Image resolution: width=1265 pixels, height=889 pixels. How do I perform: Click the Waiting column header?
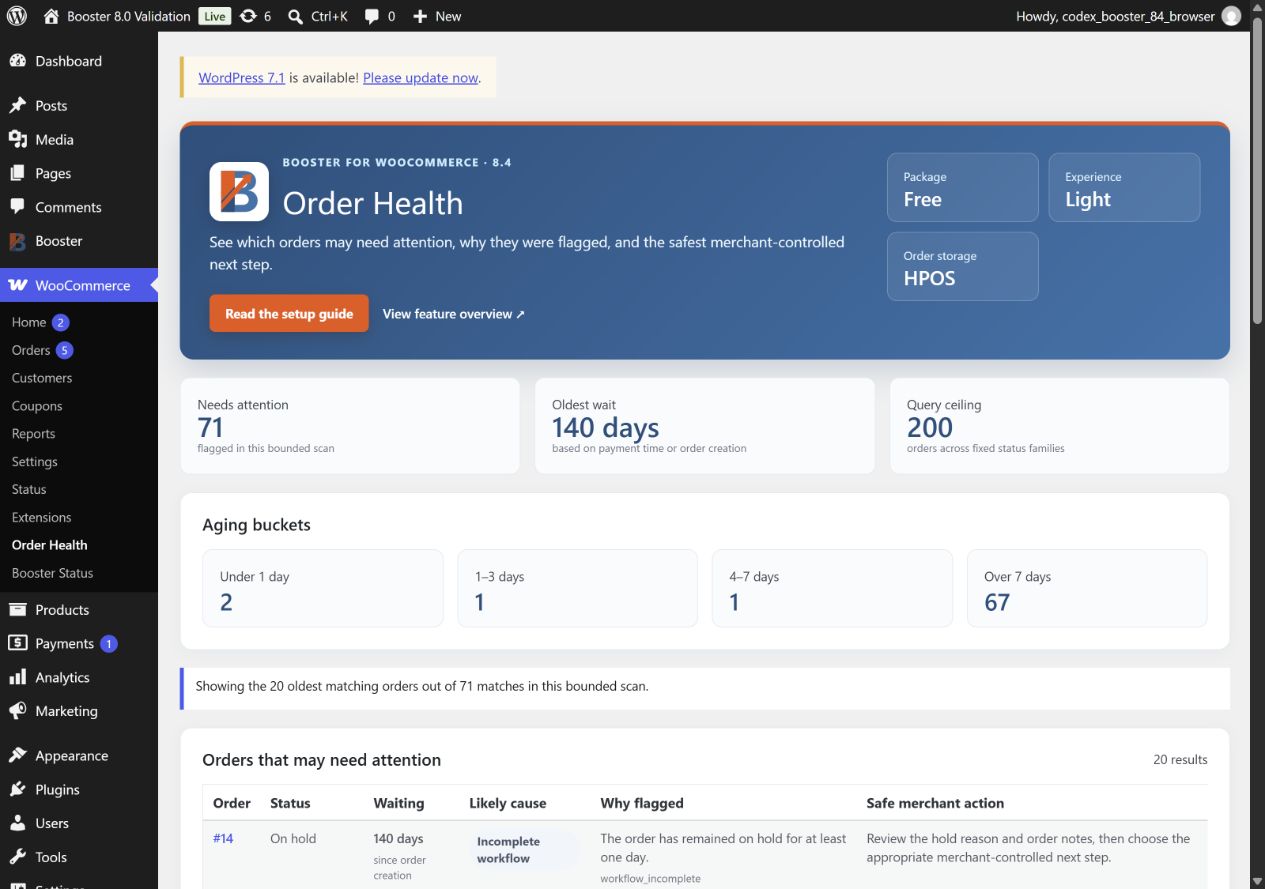tap(399, 803)
